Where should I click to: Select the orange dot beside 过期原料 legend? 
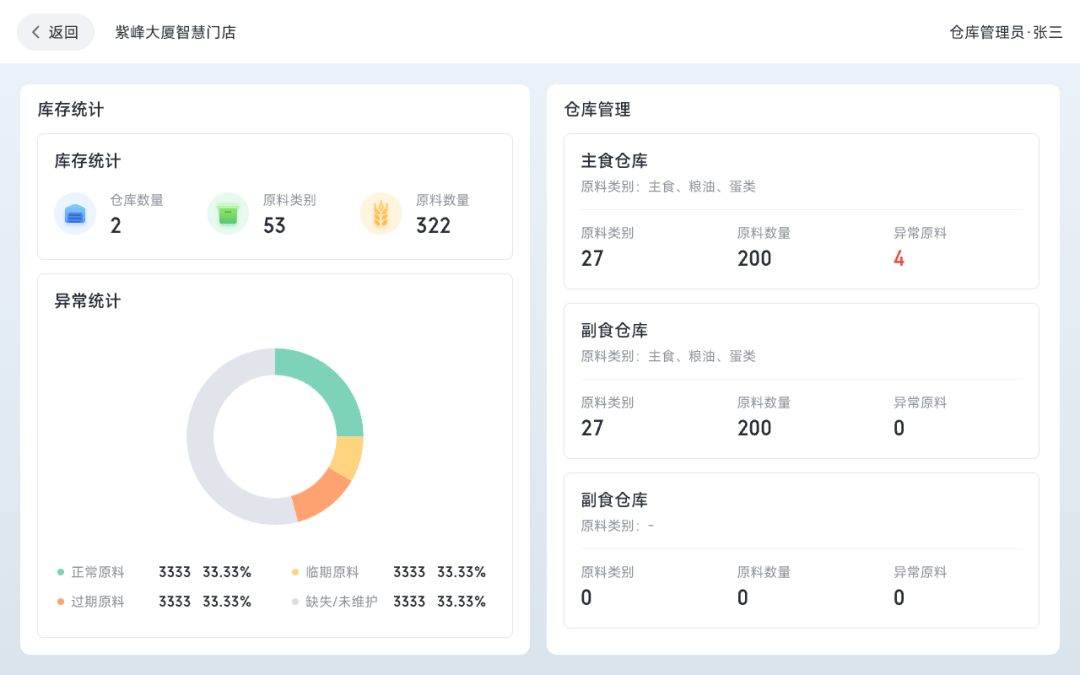point(61,602)
